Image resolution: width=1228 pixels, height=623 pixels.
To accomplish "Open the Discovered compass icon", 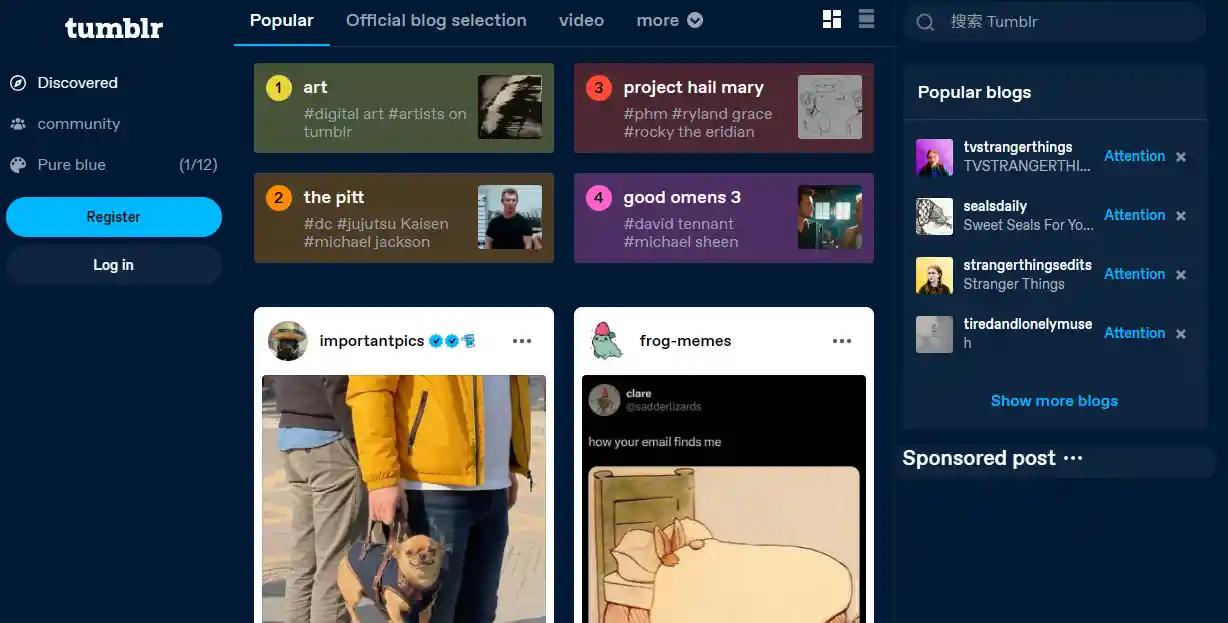I will coord(18,83).
